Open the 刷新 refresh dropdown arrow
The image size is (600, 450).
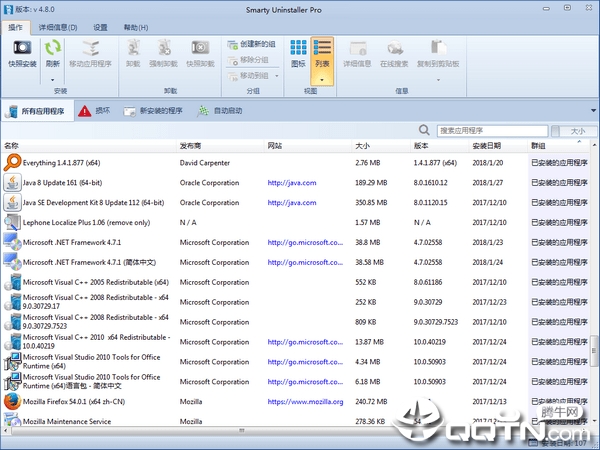52,80
